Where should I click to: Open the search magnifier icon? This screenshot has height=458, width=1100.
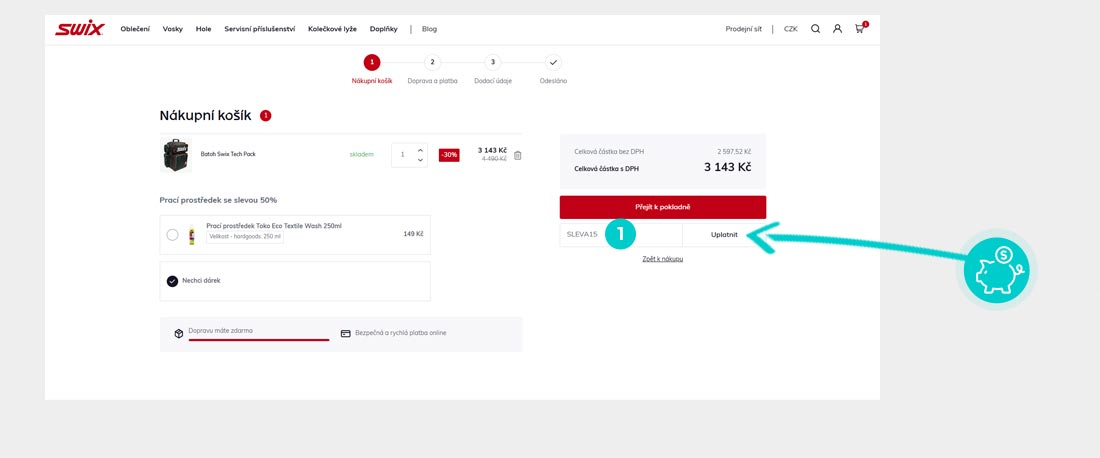[x=815, y=29]
